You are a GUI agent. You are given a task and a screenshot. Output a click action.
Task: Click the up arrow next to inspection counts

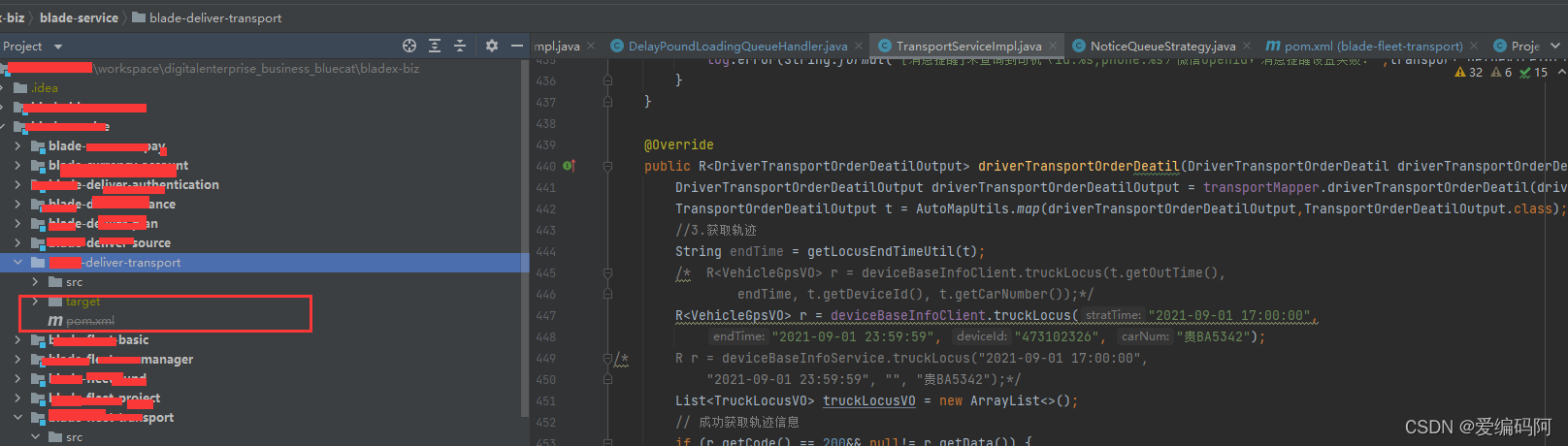tap(1561, 72)
